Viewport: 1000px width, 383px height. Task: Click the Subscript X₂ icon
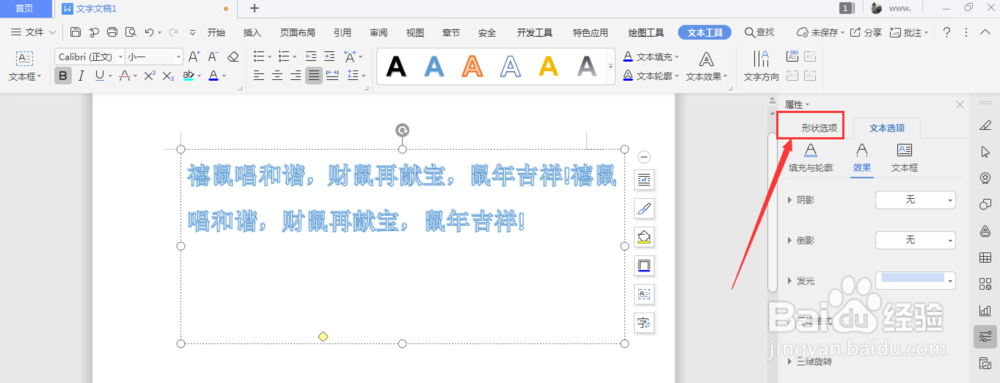point(168,76)
